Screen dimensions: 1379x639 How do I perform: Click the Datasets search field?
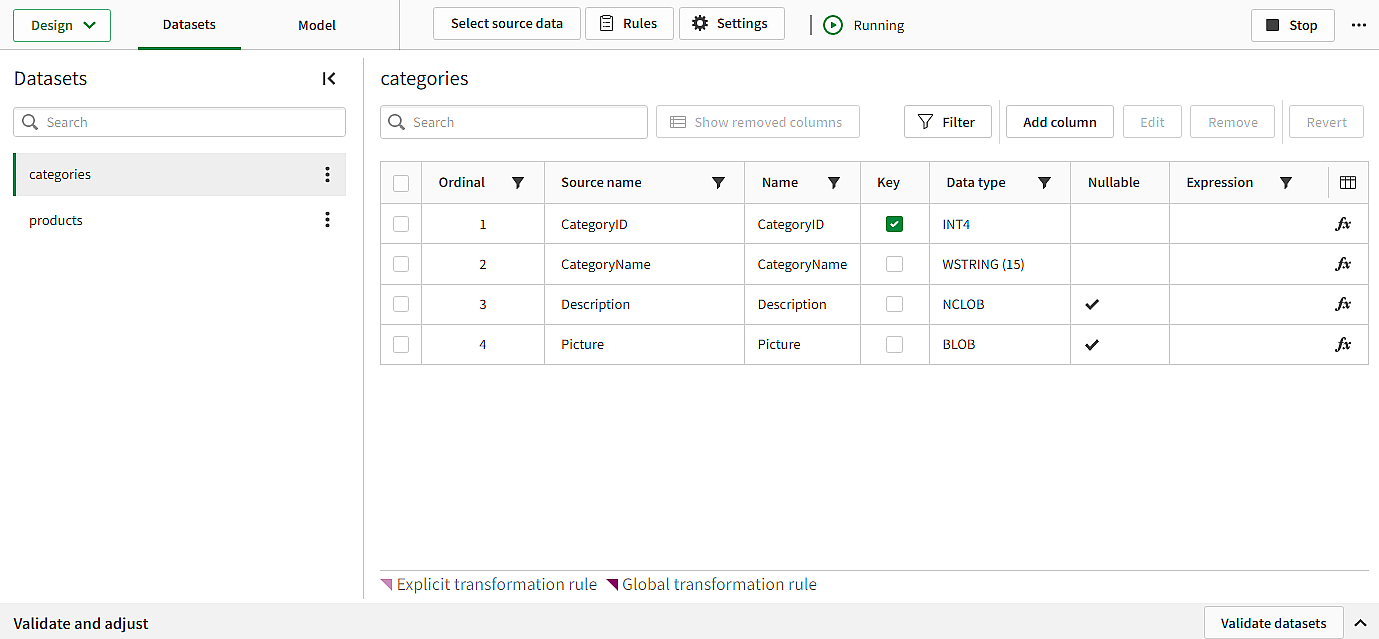click(180, 122)
